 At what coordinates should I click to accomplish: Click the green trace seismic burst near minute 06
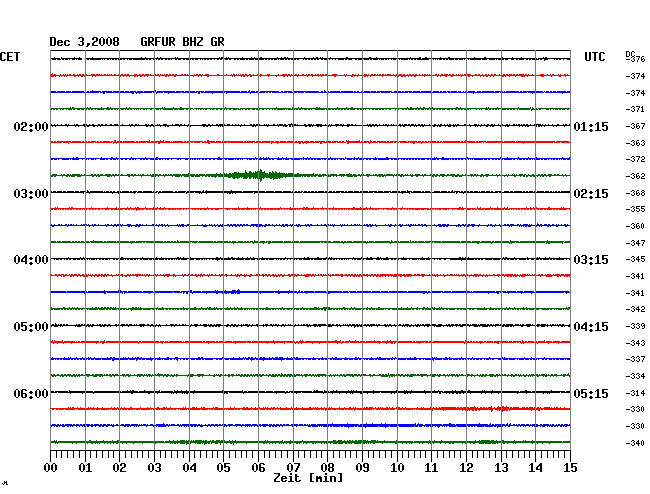click(259, 175)
